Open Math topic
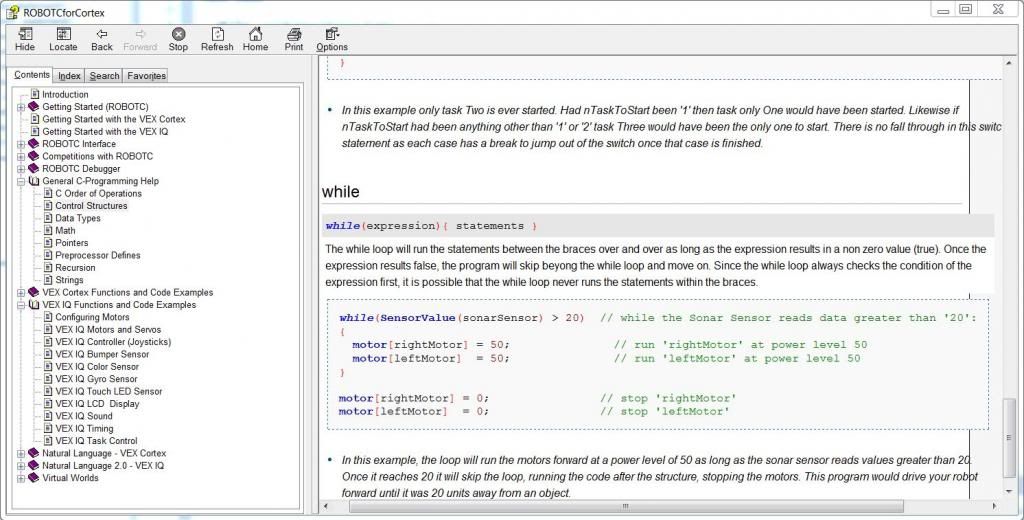The image size is (1024, 520). [x=65, y=231]
